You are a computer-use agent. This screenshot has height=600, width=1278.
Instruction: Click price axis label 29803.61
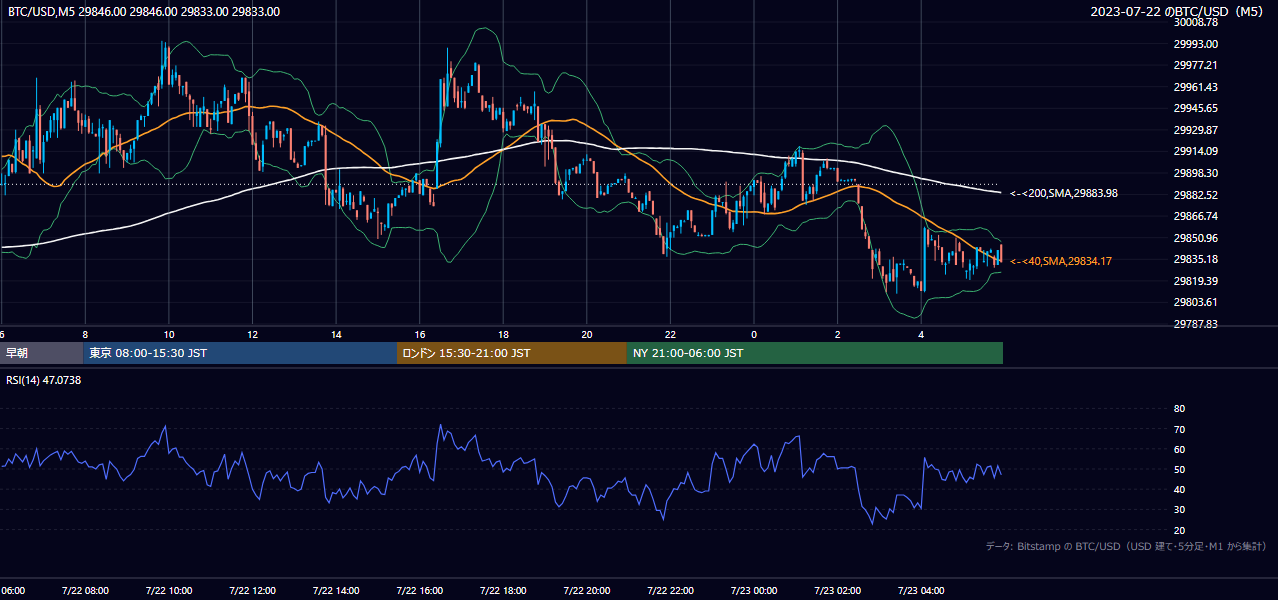pyautogui.click(x=1195, y=302)
